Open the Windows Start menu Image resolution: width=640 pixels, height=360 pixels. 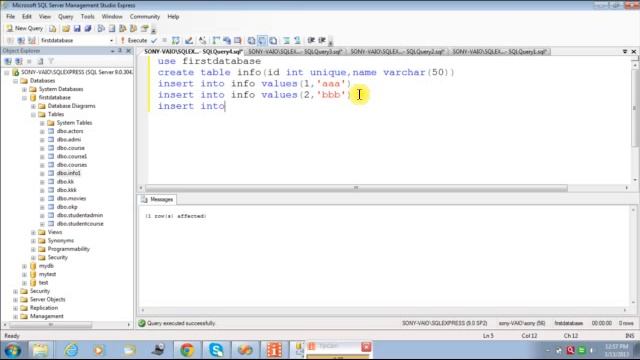click(x=12, y=350)
